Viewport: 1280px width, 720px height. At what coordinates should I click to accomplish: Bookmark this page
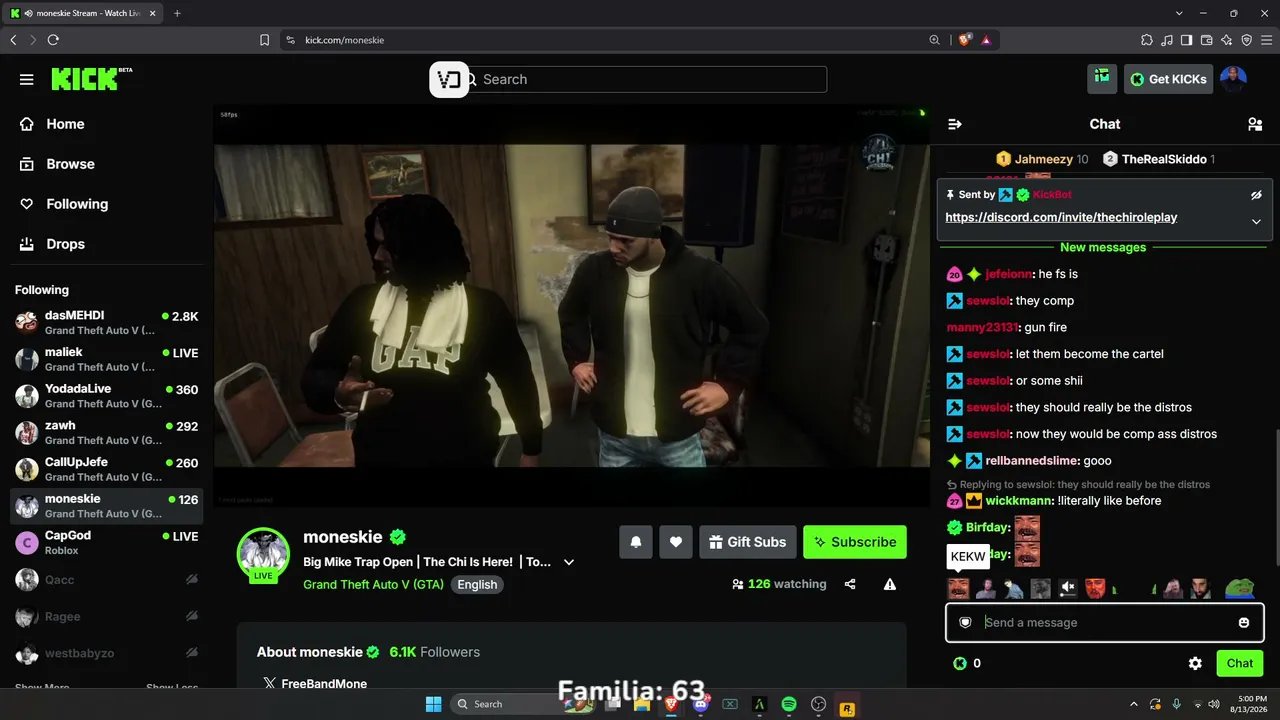265,40
